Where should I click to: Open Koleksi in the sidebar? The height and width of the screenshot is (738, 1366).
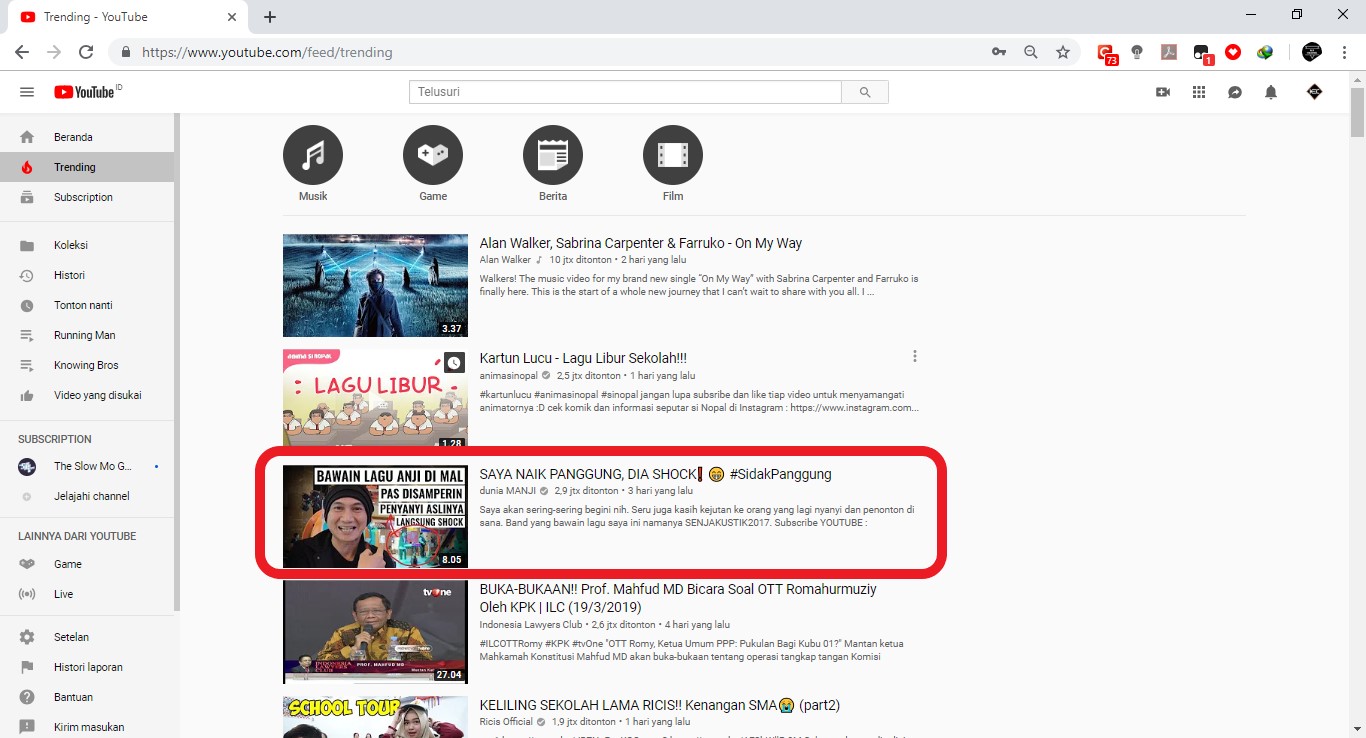coord(87,245)
